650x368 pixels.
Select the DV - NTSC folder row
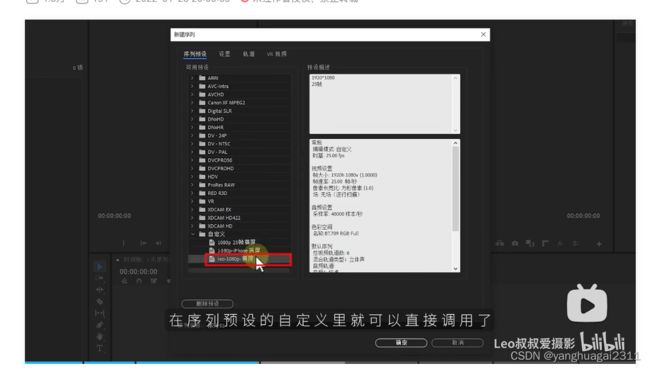pyautogui.click(x=239, y=144)
